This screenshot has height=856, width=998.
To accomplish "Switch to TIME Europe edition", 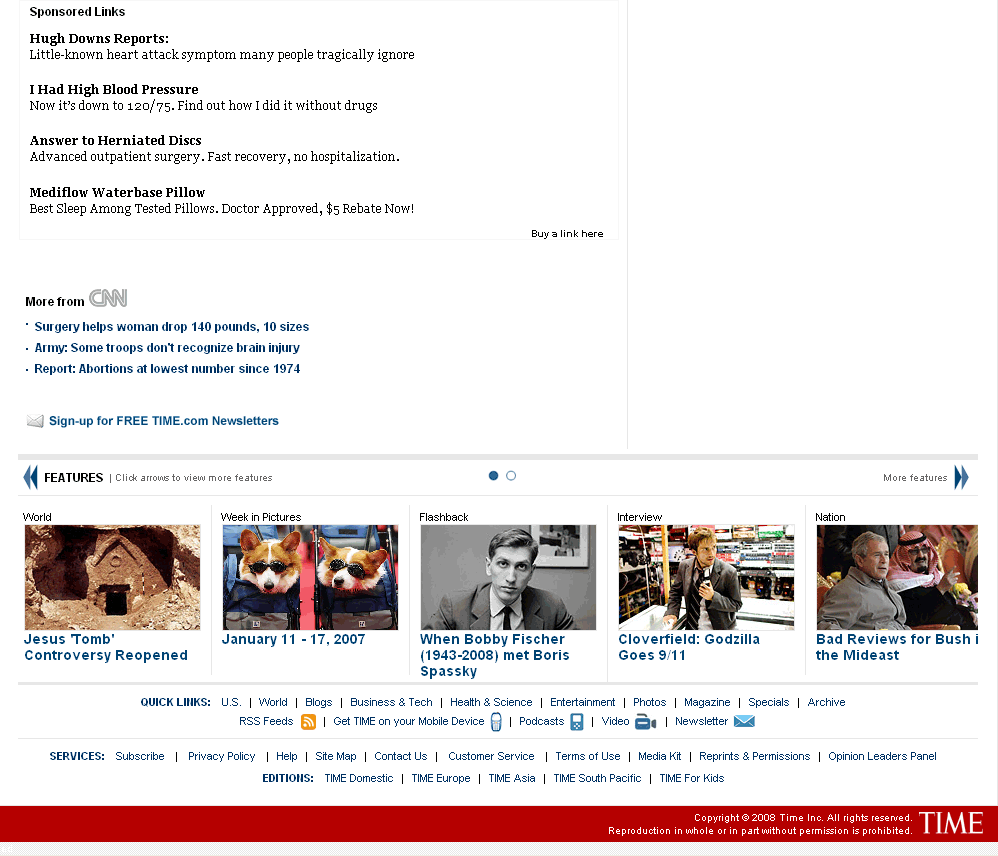I will 440,778.
